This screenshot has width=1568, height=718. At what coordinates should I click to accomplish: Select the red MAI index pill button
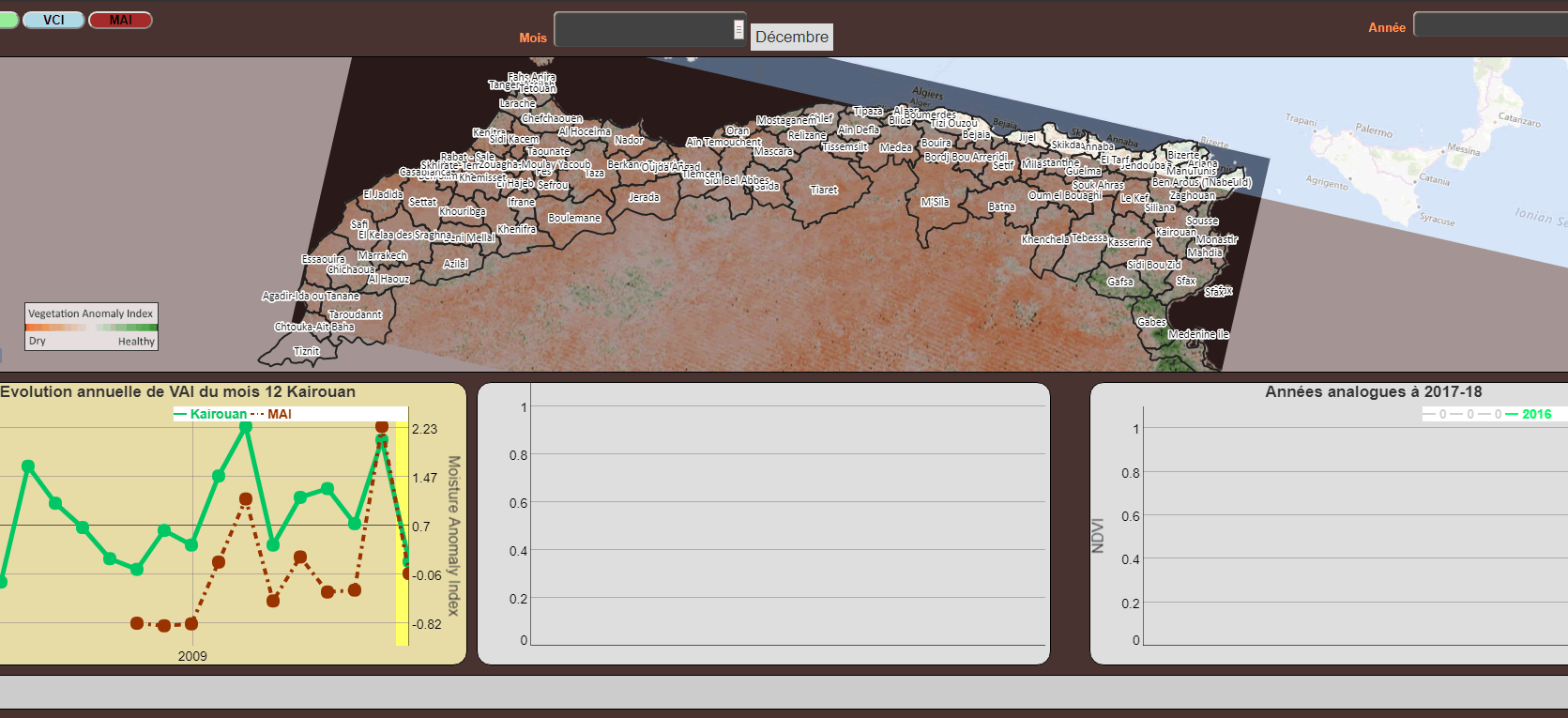[120, 20]
